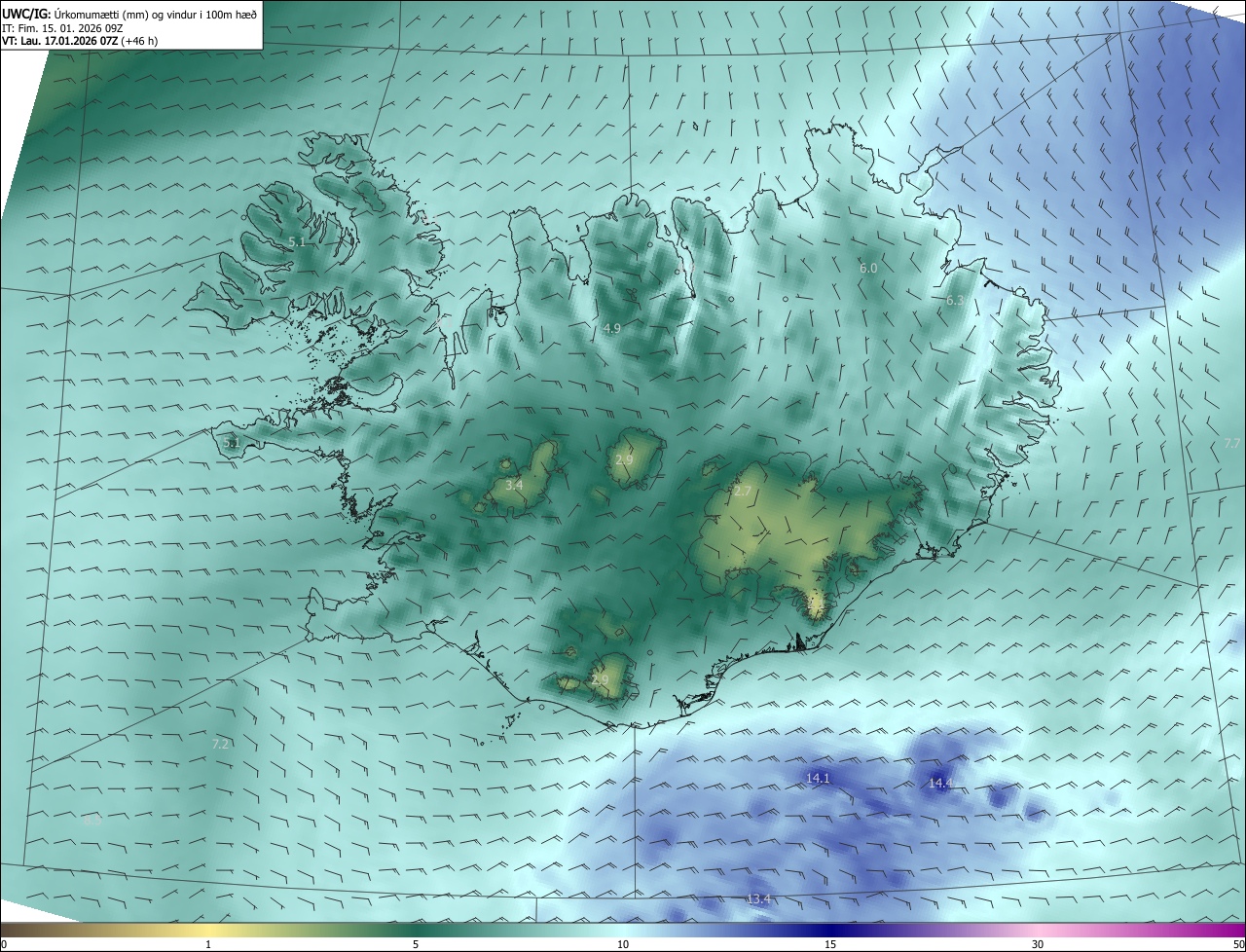Image resolution: width=1246 pixels, height=952 pixels.
Task: Select the 13.4 value label near the colorbar
Action: click(x=758, y=898)
